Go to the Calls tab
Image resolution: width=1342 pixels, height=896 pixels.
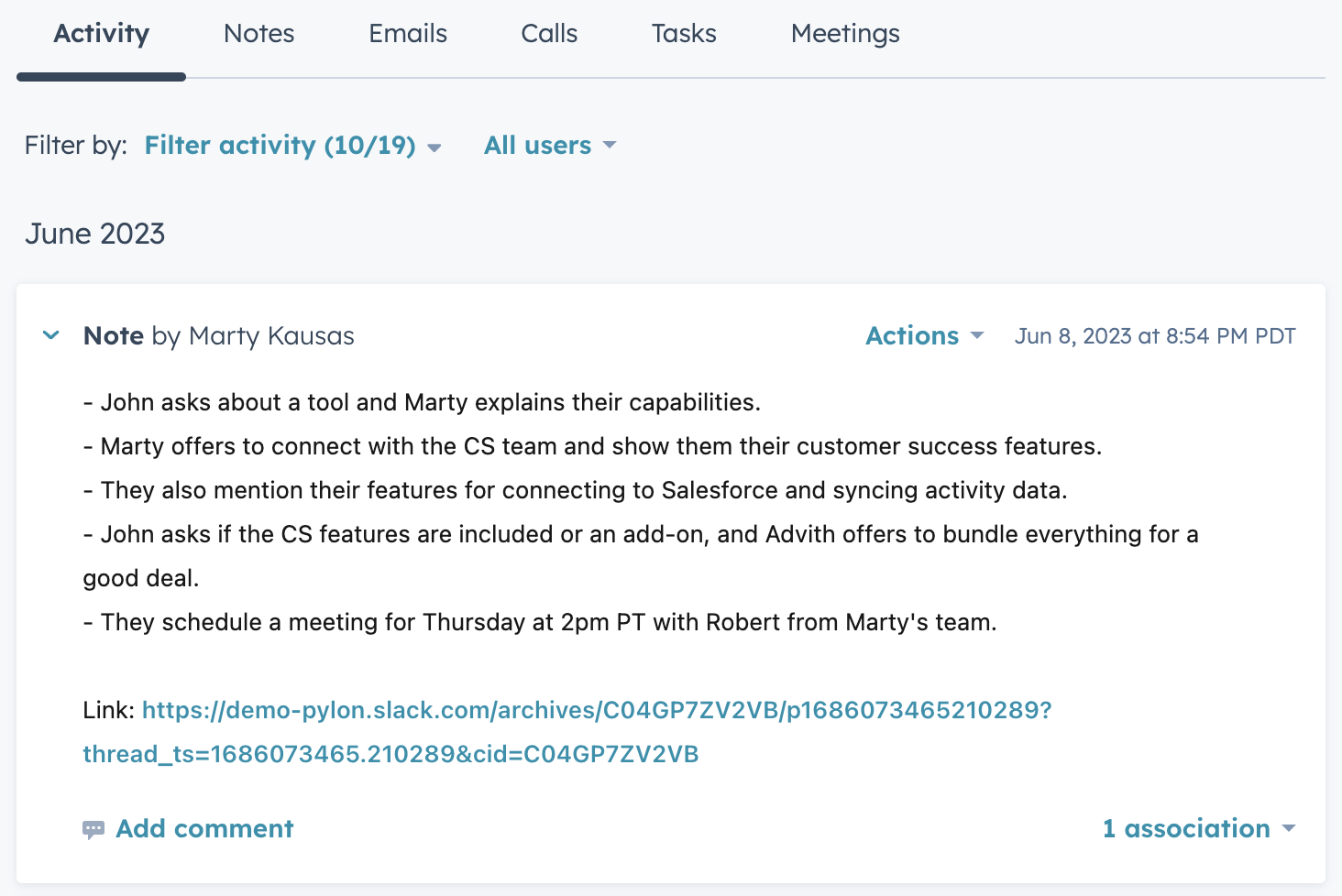click(549, 34)
